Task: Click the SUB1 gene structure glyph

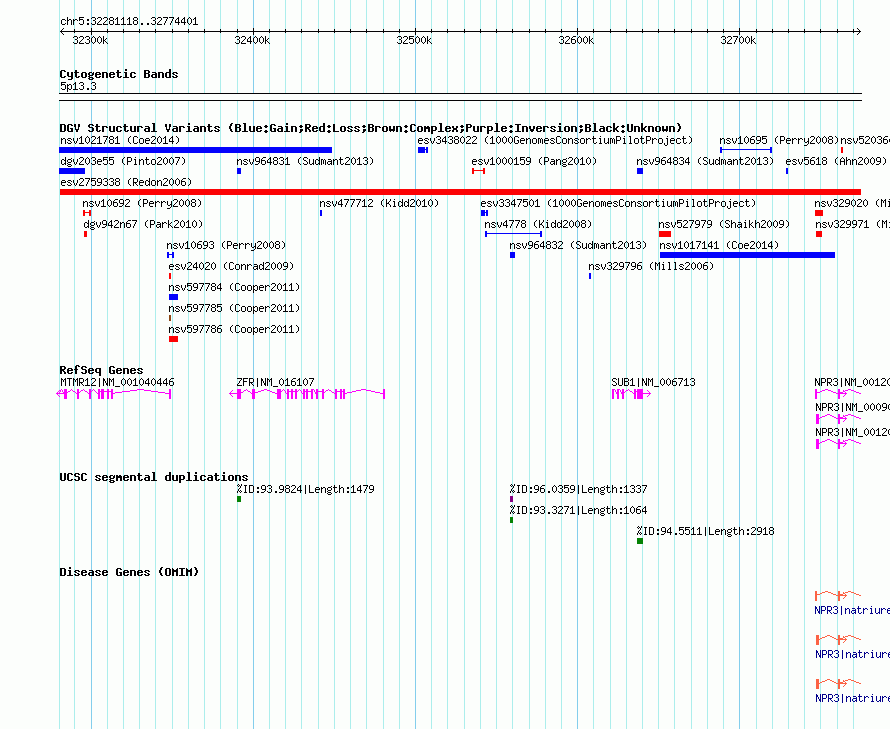Action: click(631, 394)
